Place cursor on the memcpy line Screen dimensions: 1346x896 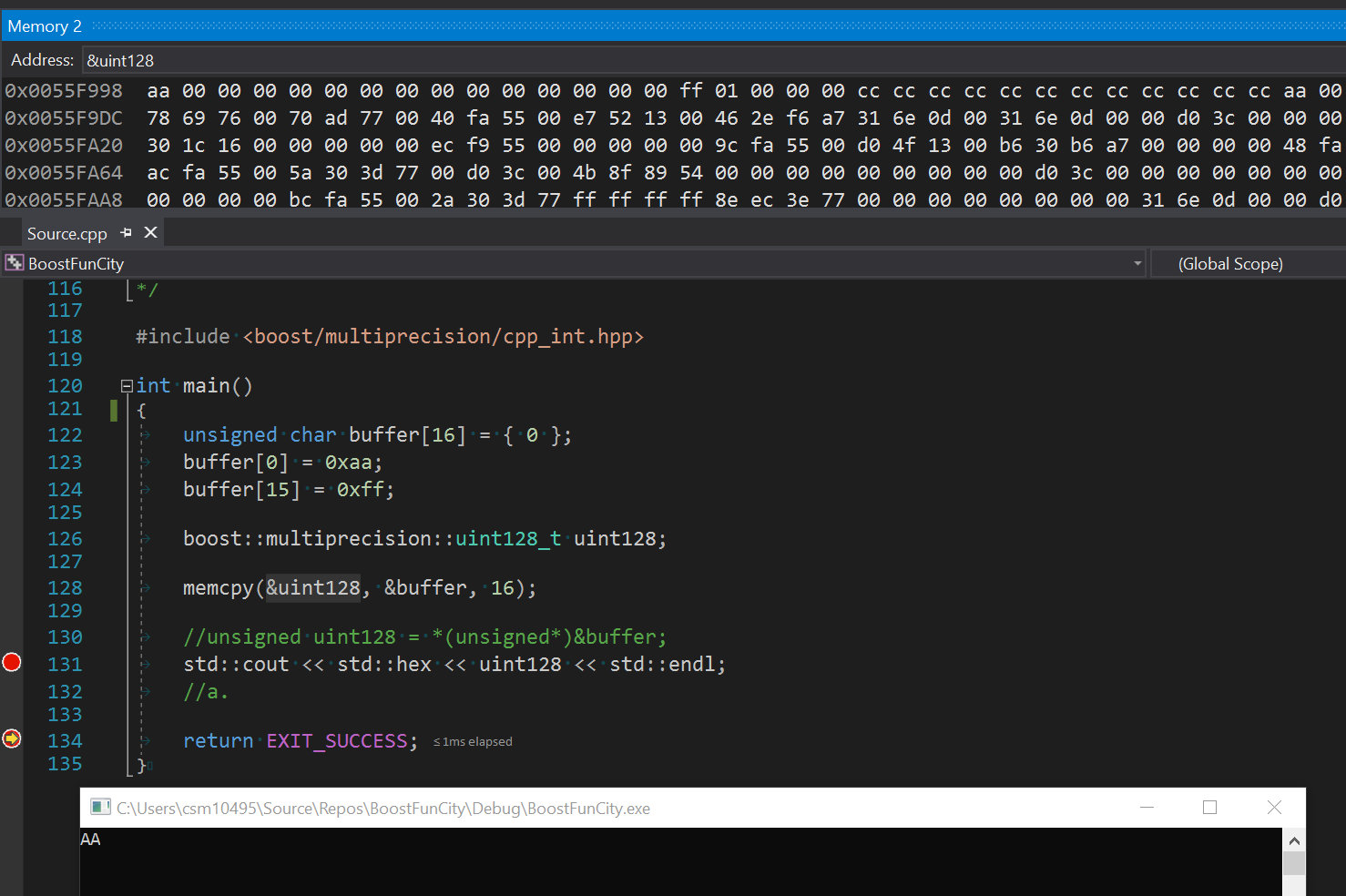[360, 588]
